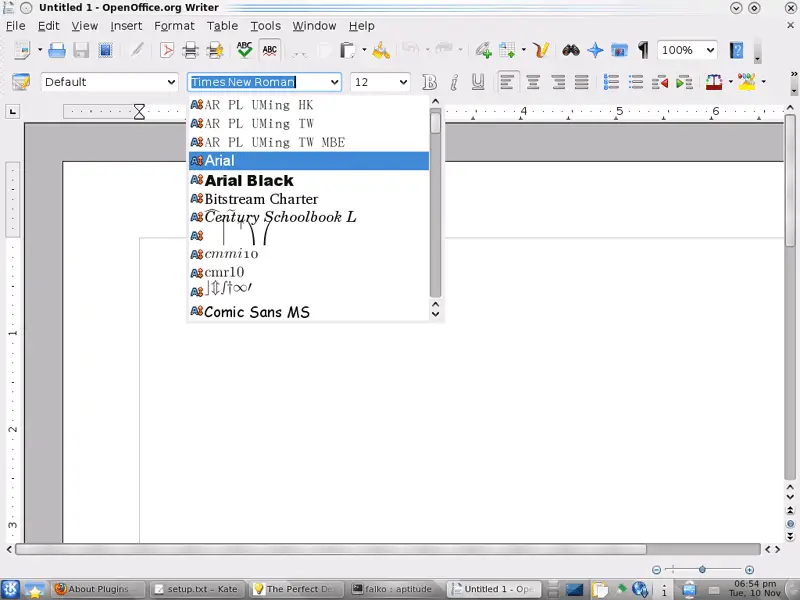Click the Edit File pencil icon
This screenshot has height=600, width=800.
137,50
